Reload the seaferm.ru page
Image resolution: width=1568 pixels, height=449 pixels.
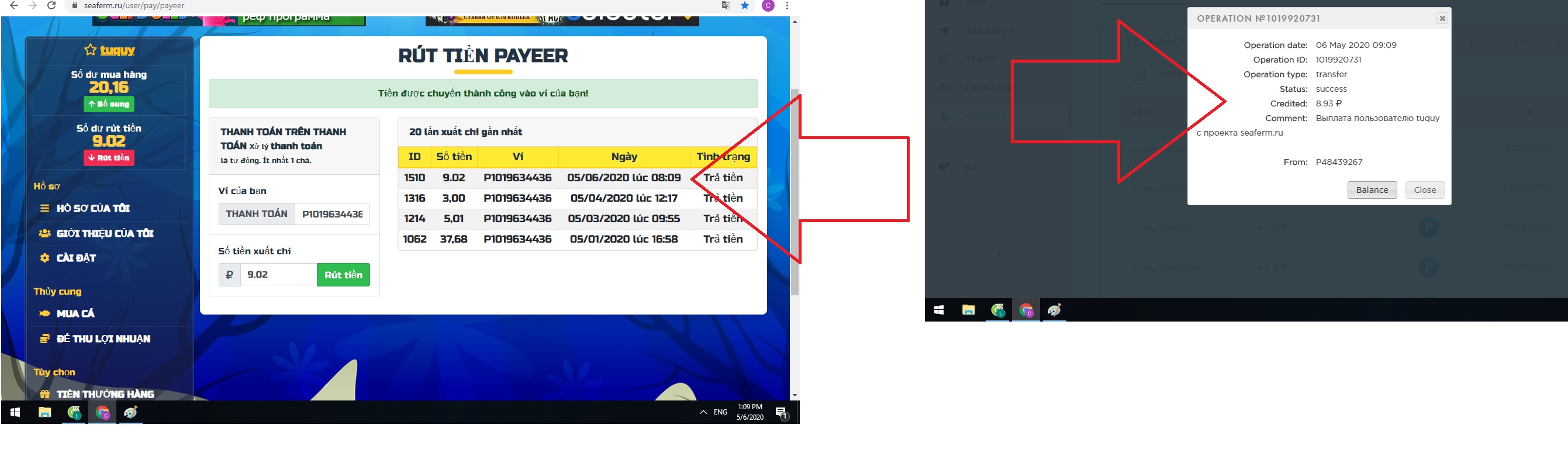click(x=51, y=5)
